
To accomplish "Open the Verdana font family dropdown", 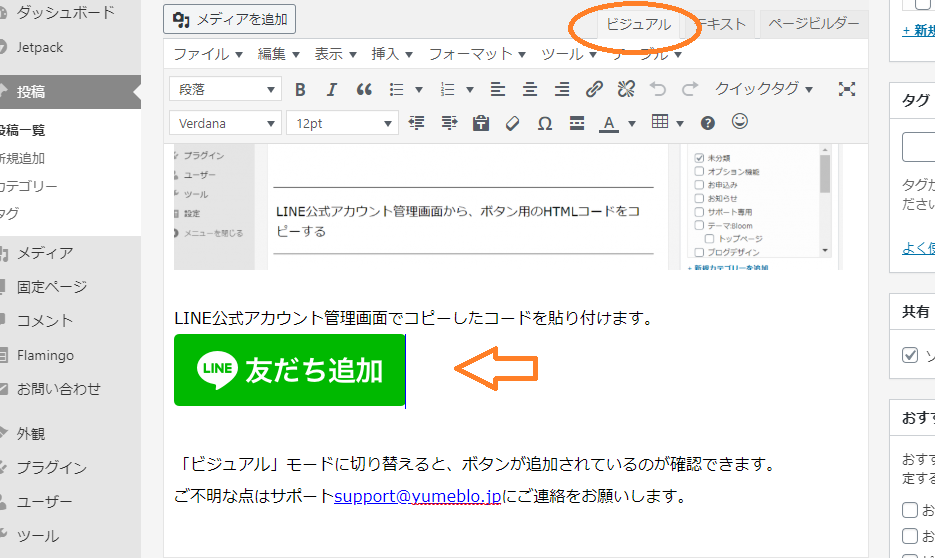I will (x=225, y=123).
